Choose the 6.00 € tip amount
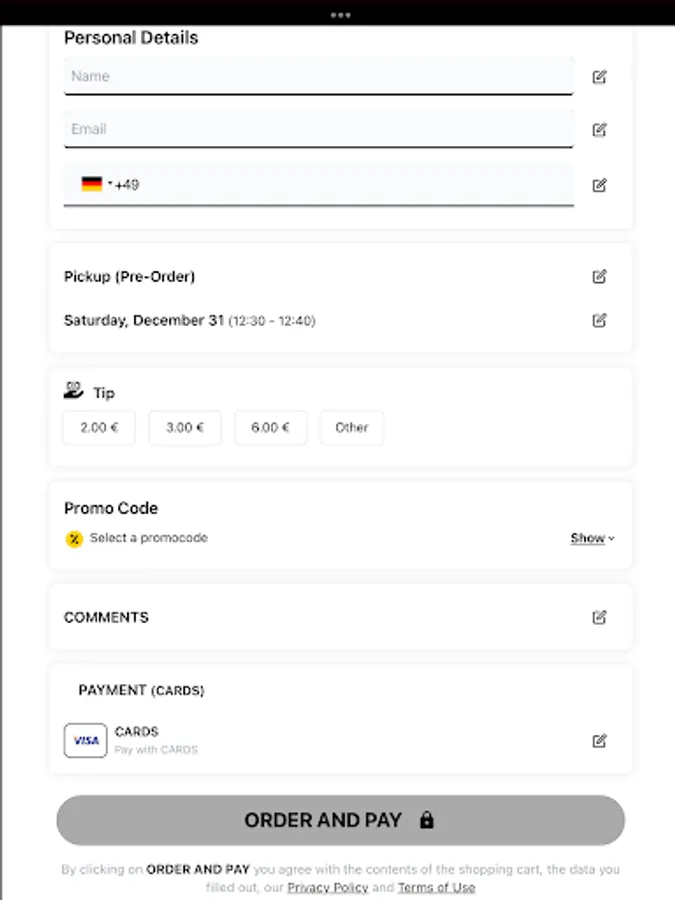 tap(270, 428)
